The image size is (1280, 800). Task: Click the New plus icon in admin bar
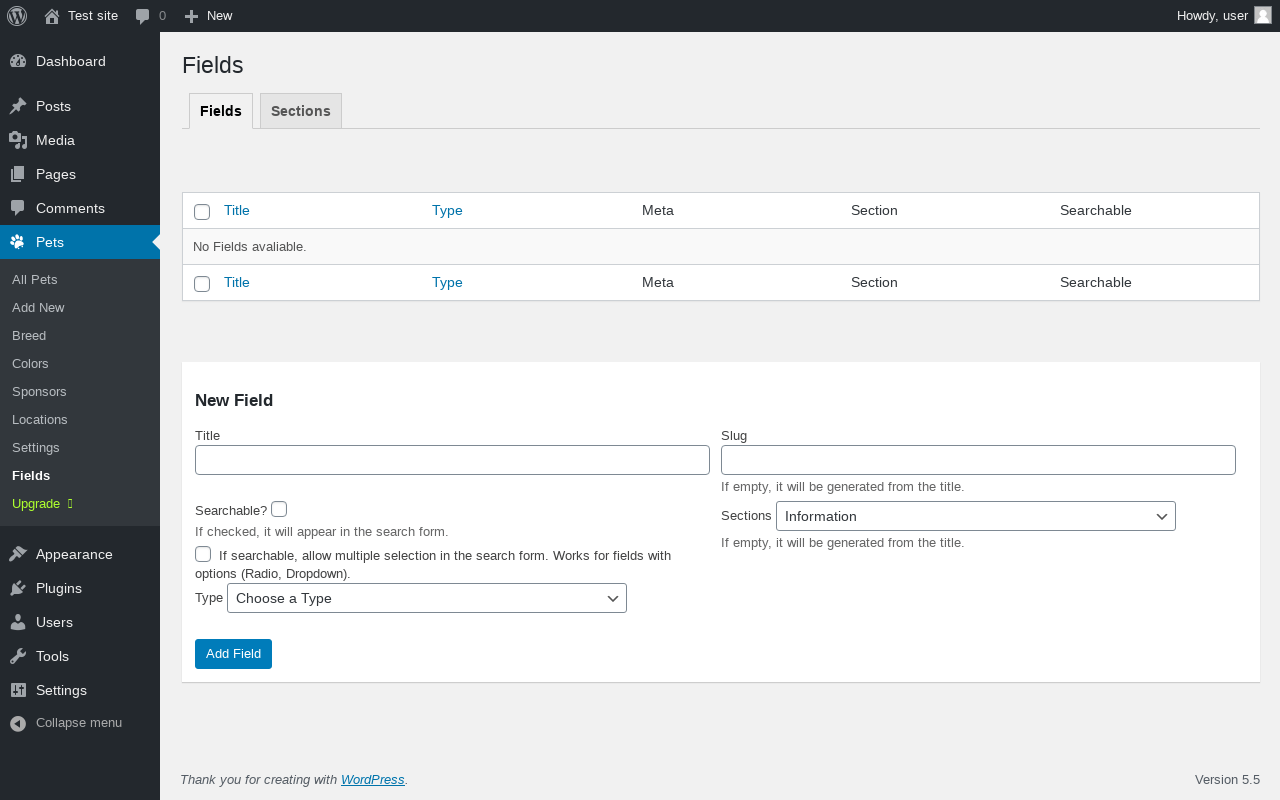tap(192, 16)
